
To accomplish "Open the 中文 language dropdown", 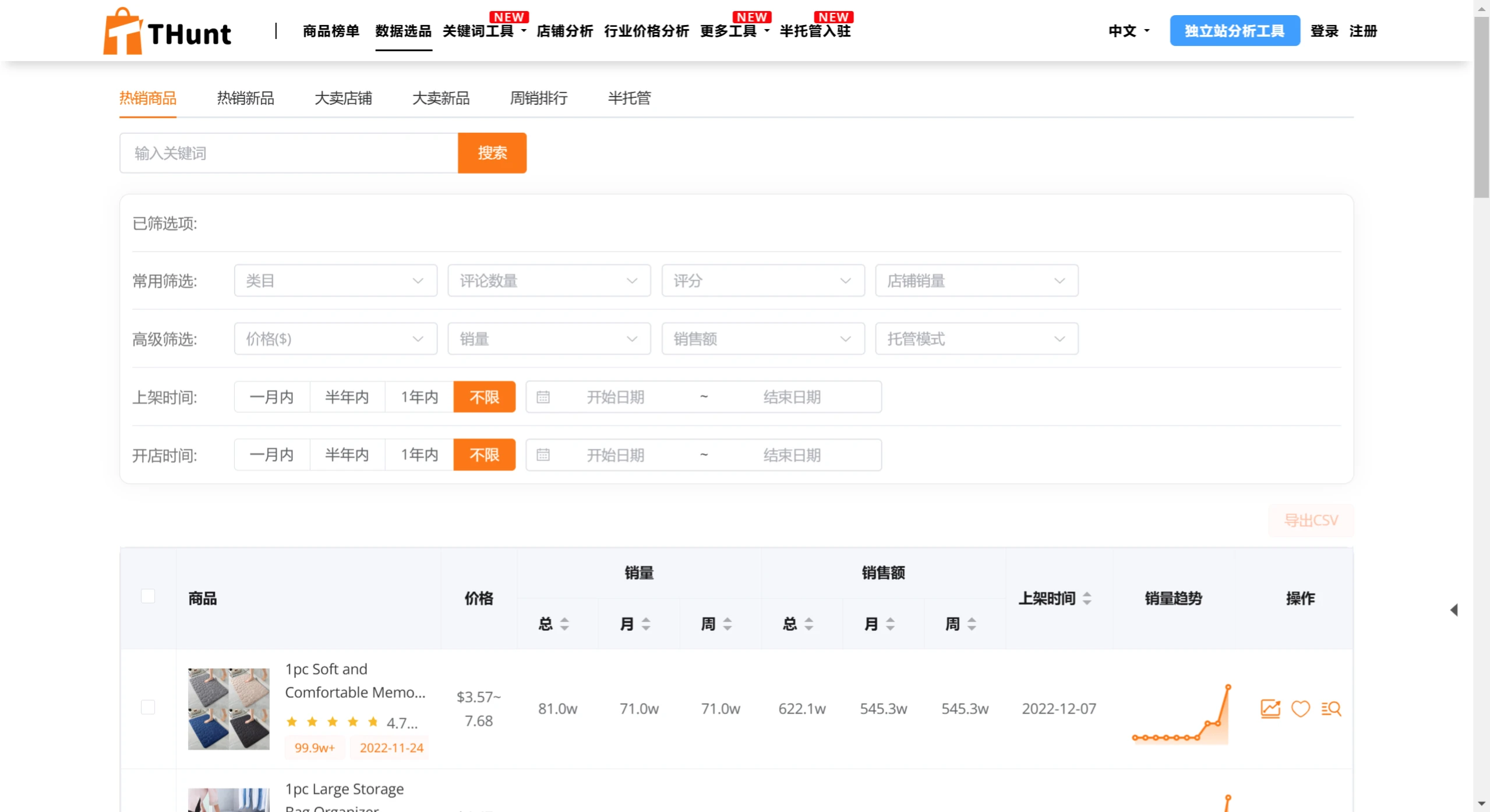I will pos(1126,30).
